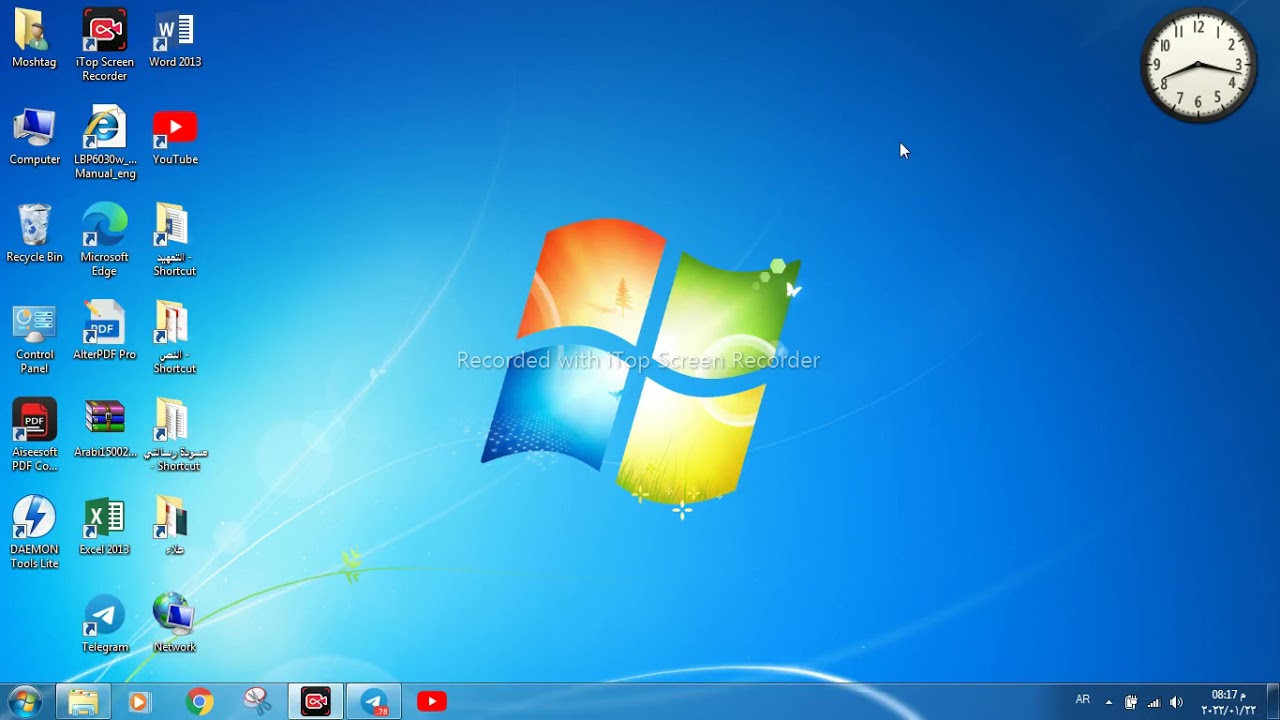Viewport: 1280px width, 720px height.
Task: Launch Windows Media Player from the taskbar
Action: click(139, 702)
